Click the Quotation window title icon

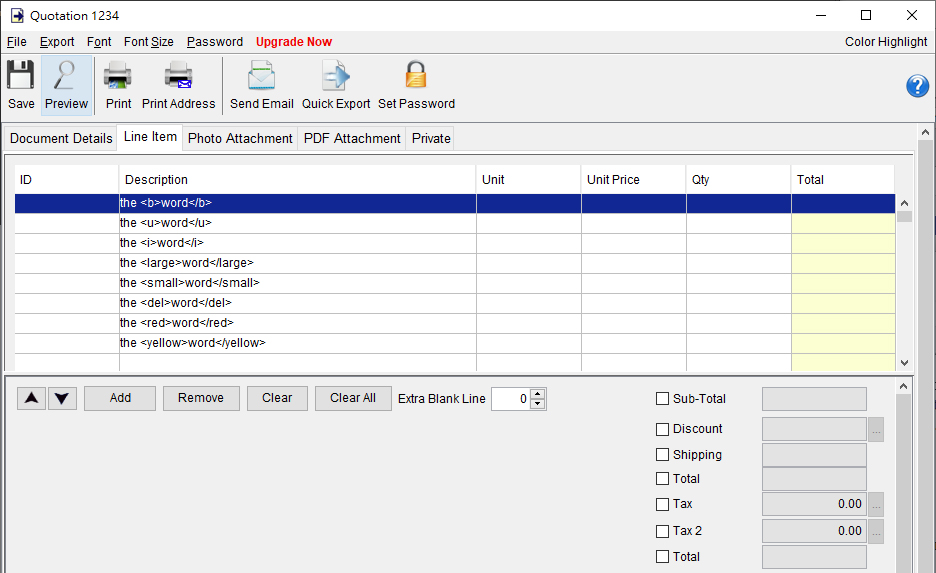point(17,16)
